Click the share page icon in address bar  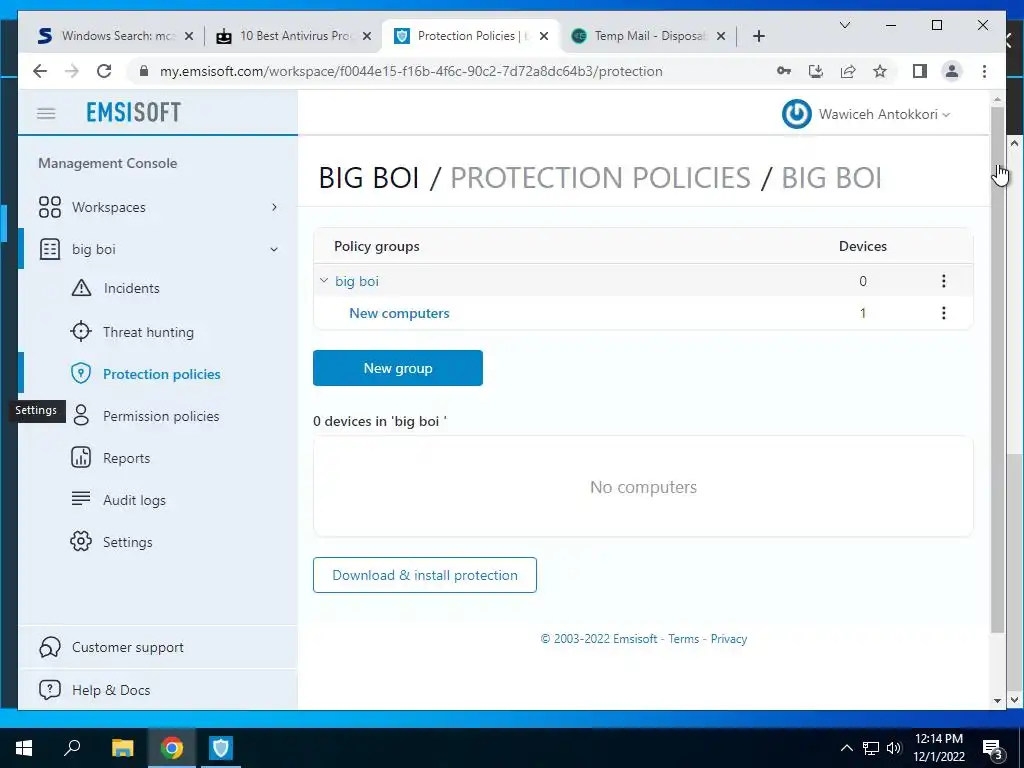tap(848, 71)
